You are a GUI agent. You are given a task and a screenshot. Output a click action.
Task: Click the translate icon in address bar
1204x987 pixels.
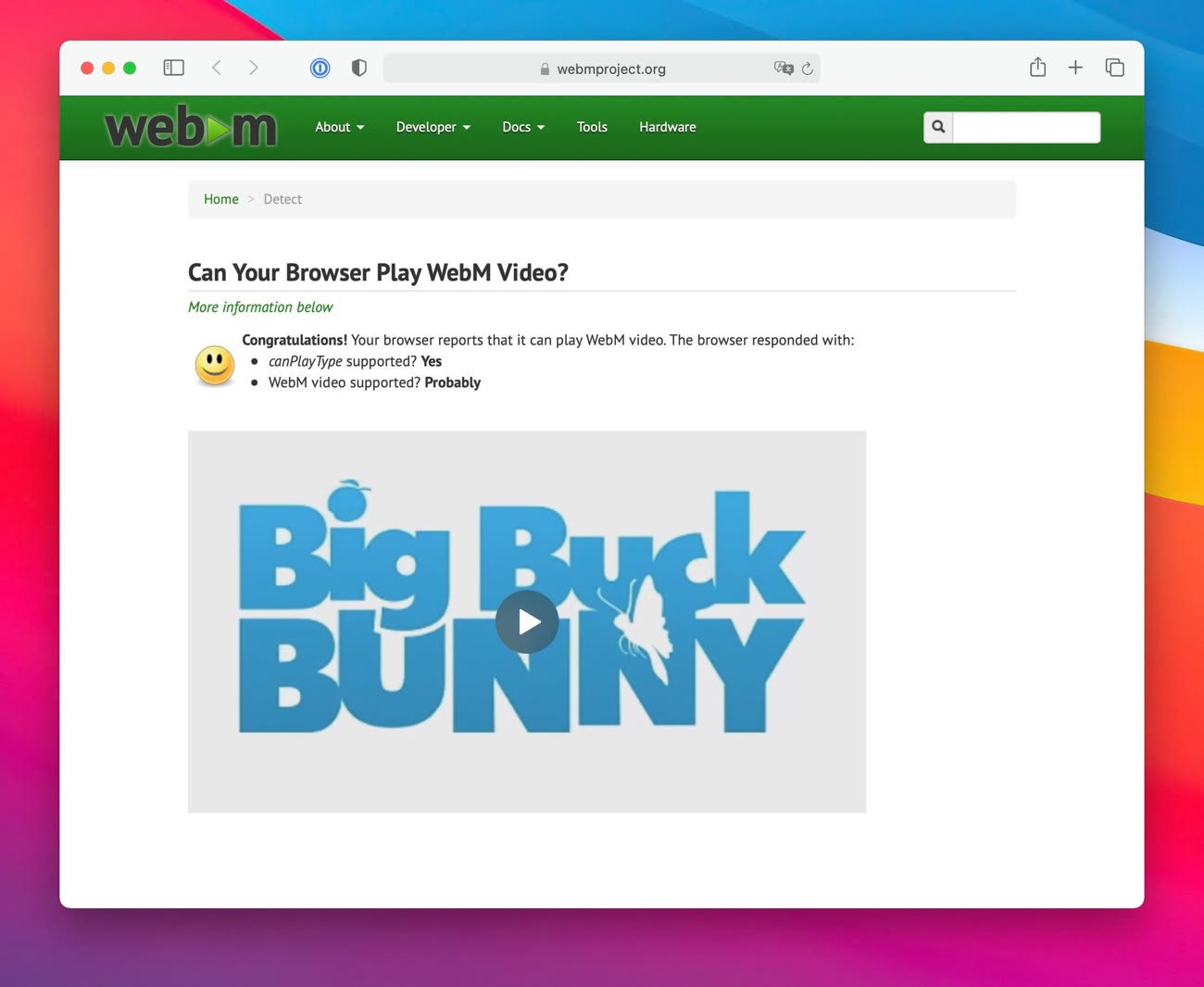click(784, 69)
